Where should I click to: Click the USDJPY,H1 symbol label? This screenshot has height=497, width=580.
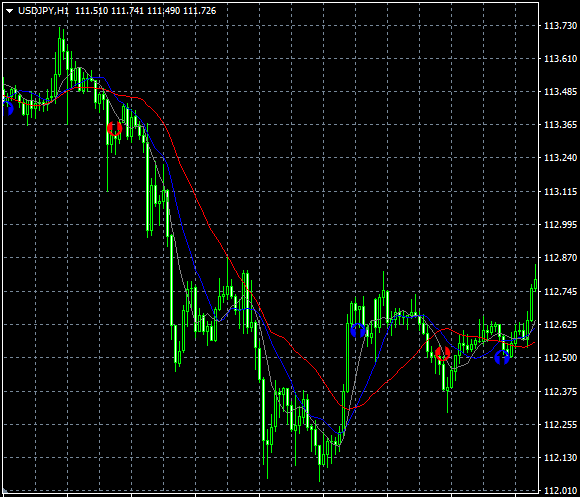(x=43, y=11)
